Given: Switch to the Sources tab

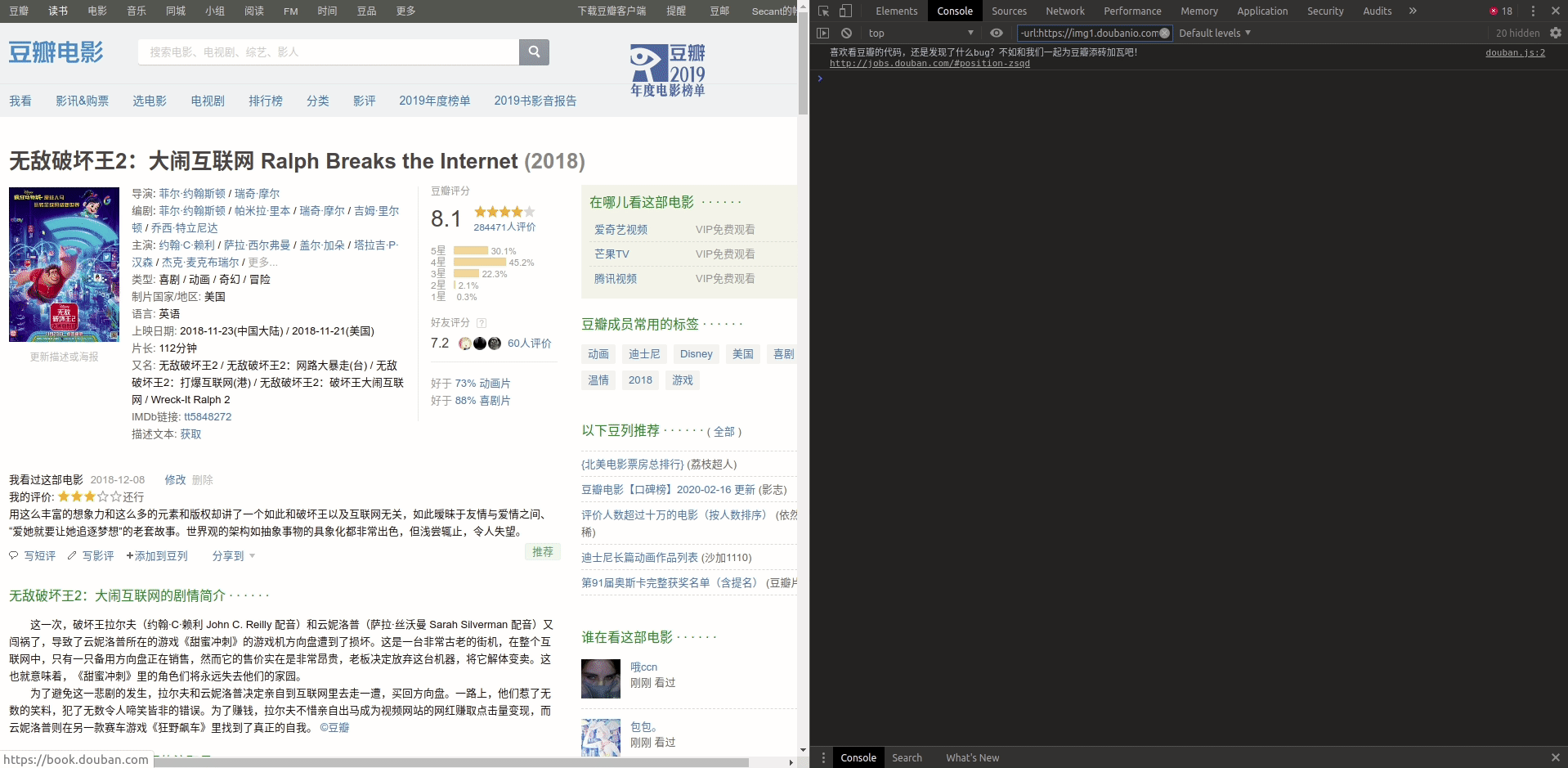Looking at the screenshot, I should click(x=1009, y=11).
